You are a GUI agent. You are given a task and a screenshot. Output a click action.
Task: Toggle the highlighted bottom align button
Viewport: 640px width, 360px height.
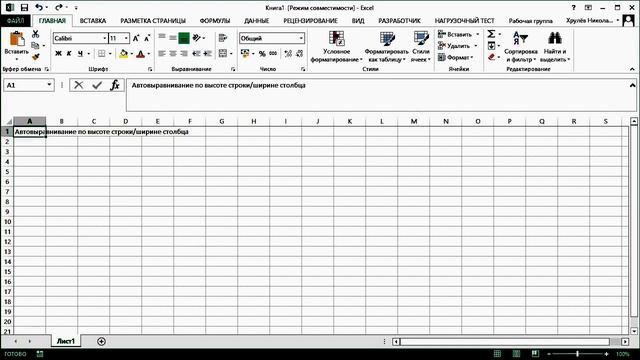(x=184, y=38)
